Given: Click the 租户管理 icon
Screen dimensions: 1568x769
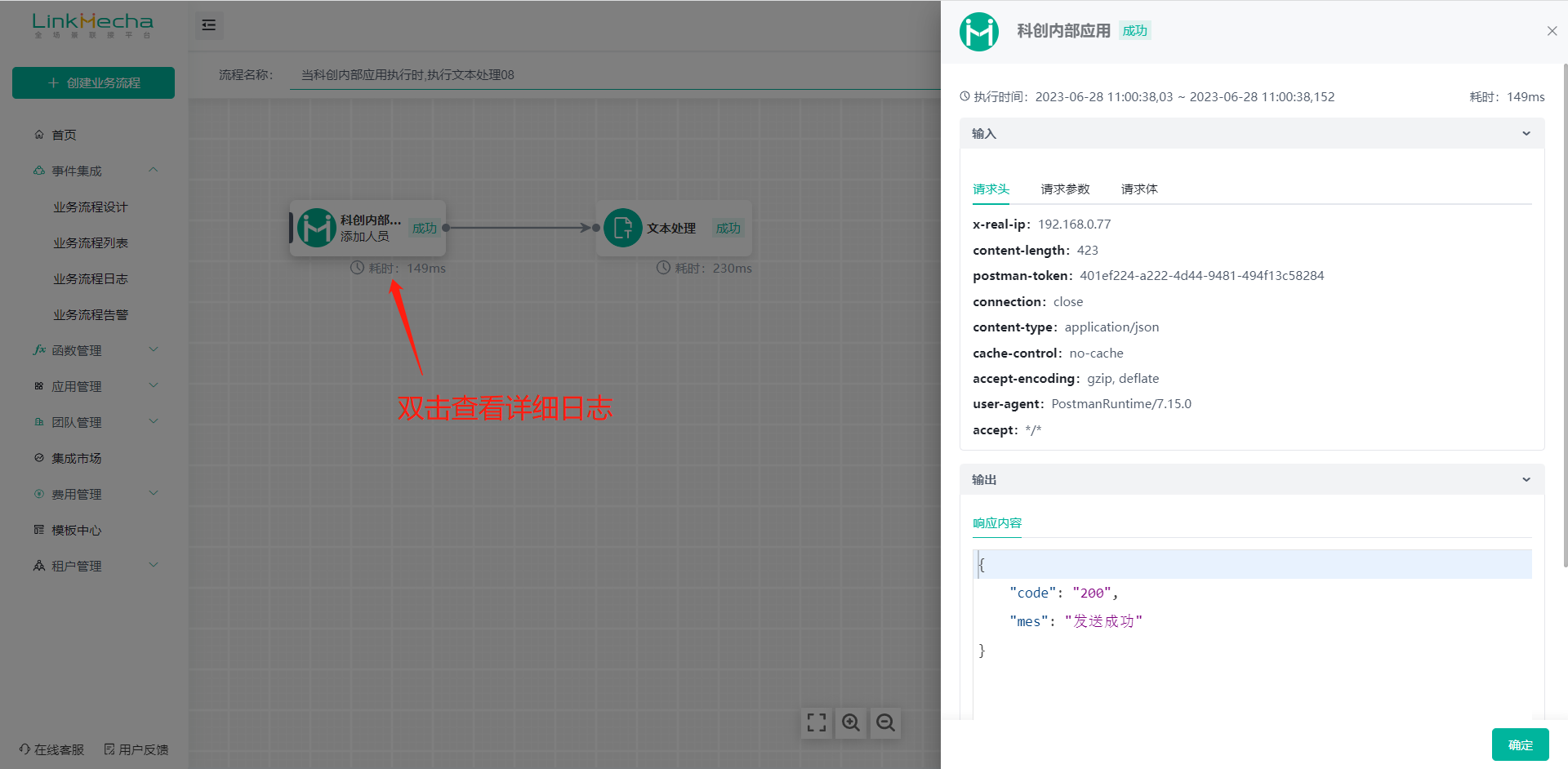Looking at the screenshot, I should coord(39,566).
